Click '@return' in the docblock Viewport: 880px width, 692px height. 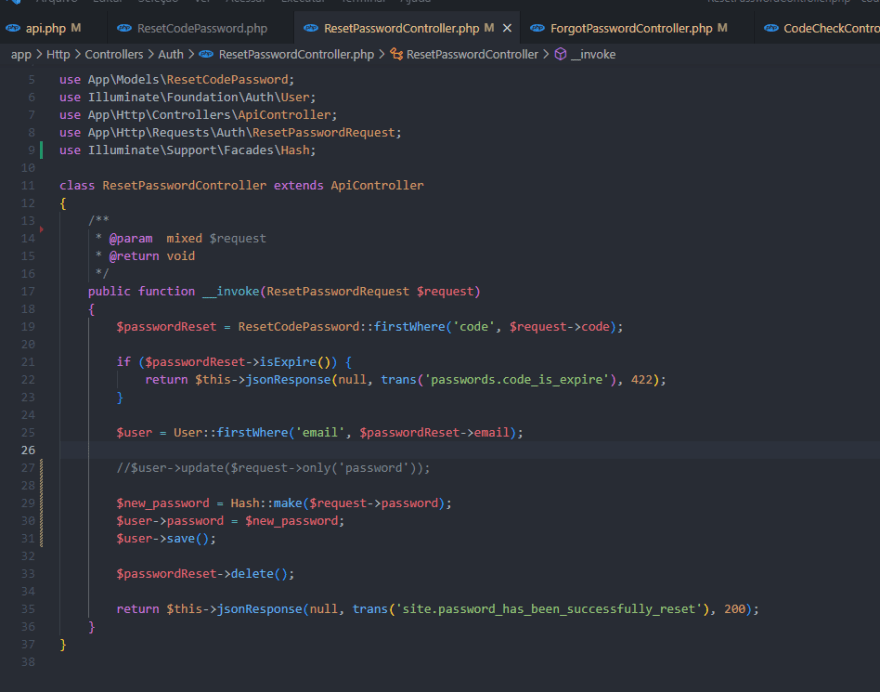tap(134, 256)
